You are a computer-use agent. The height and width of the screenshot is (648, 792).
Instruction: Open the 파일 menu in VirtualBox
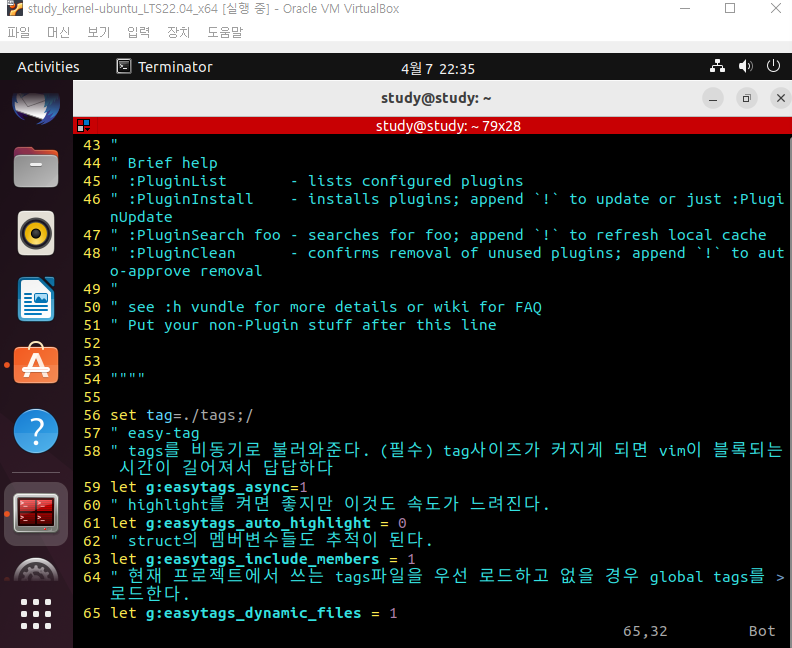point(19,32)
